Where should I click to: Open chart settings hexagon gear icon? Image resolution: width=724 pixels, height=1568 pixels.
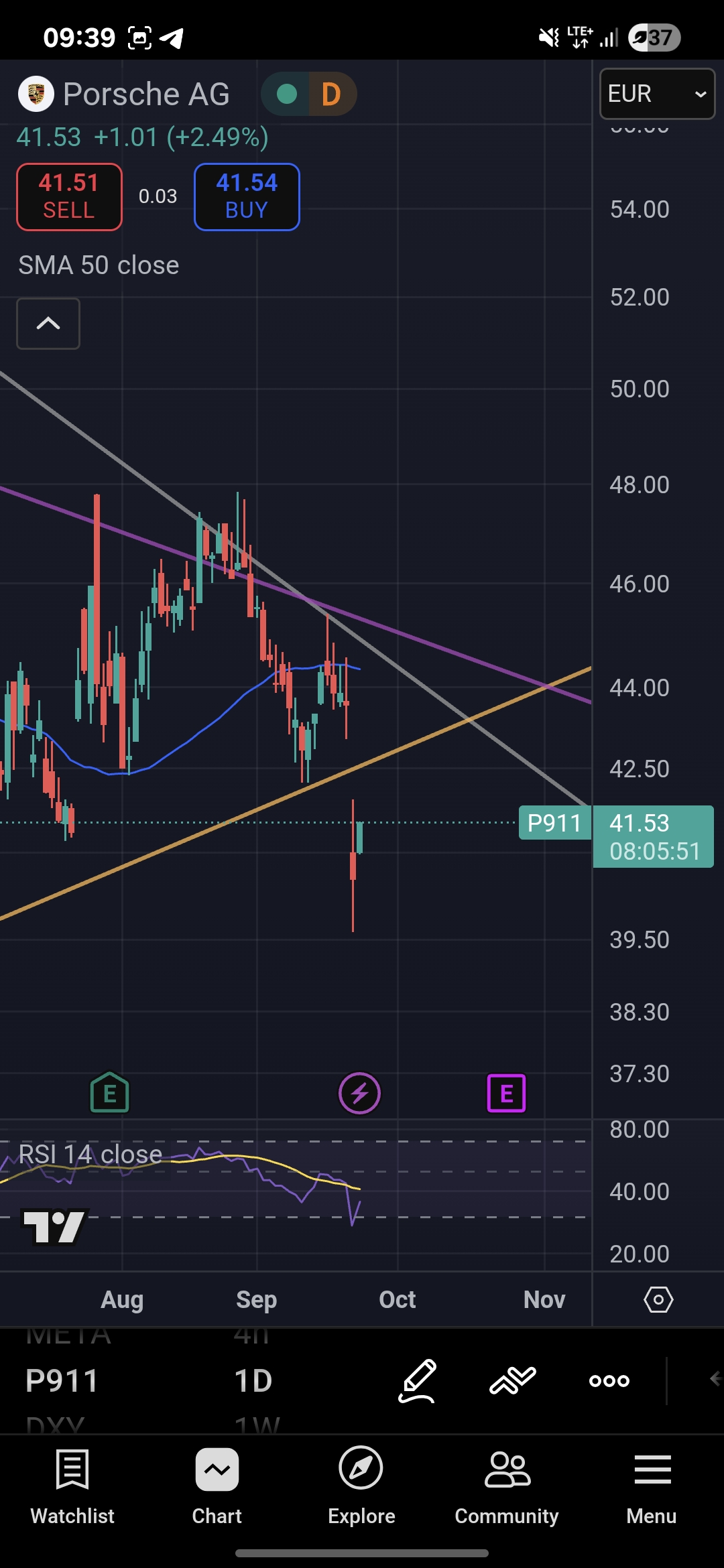(x=658, y=1300)
